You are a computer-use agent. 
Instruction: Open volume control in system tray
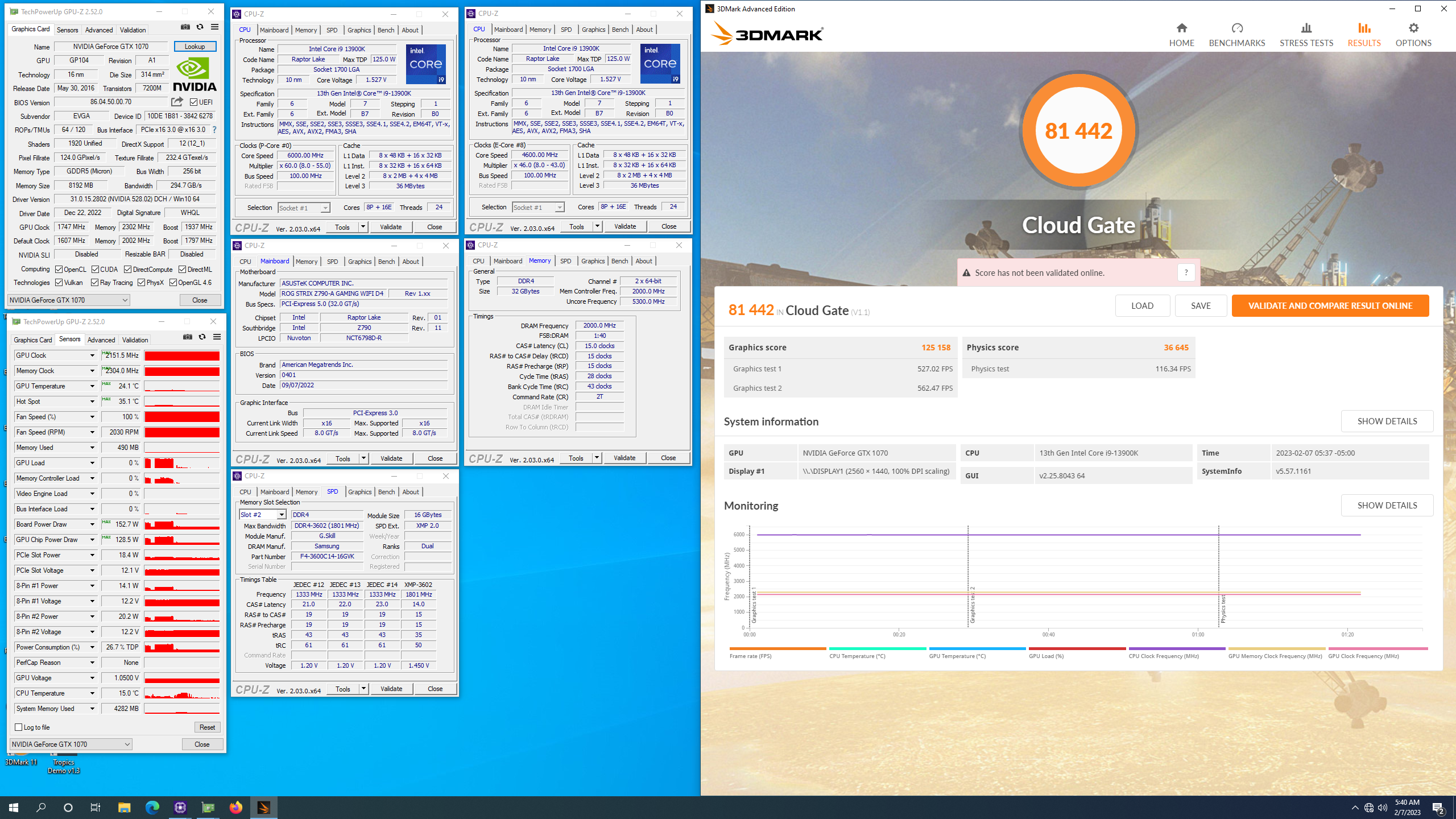tap(1383, 808)
